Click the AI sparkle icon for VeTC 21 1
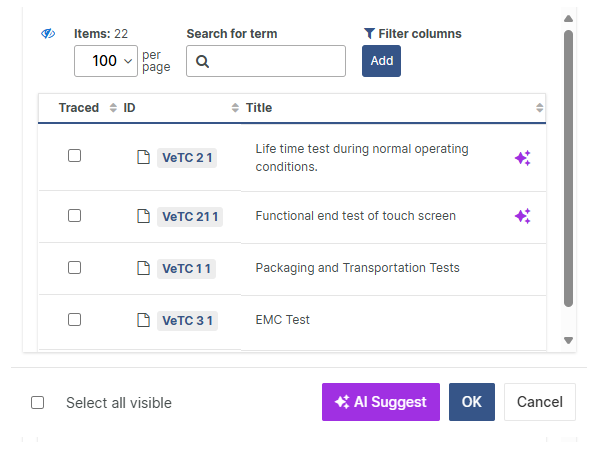The width and height of the screenshot is (600, 450). (x=522, y=216)
